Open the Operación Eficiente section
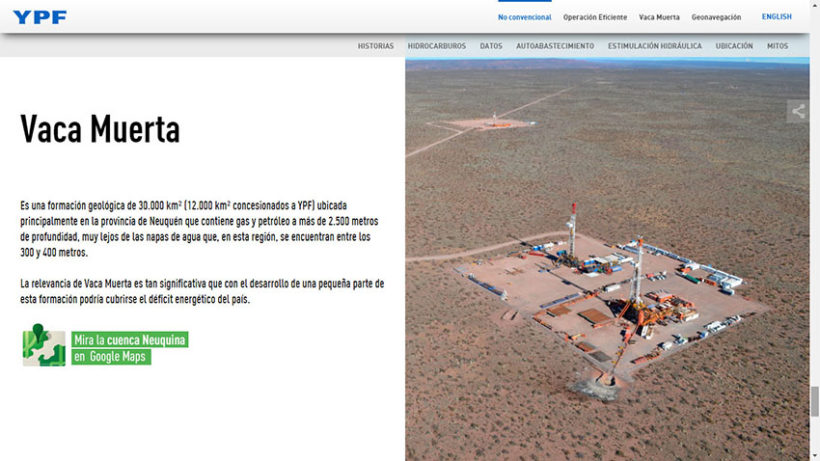 [594, 17]
